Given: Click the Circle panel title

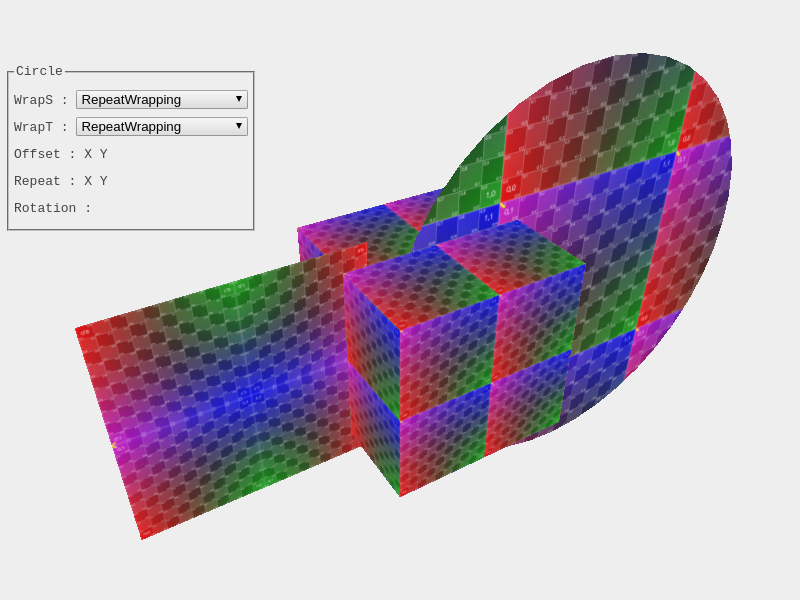Looking at the screenshot, I should 39,72.
